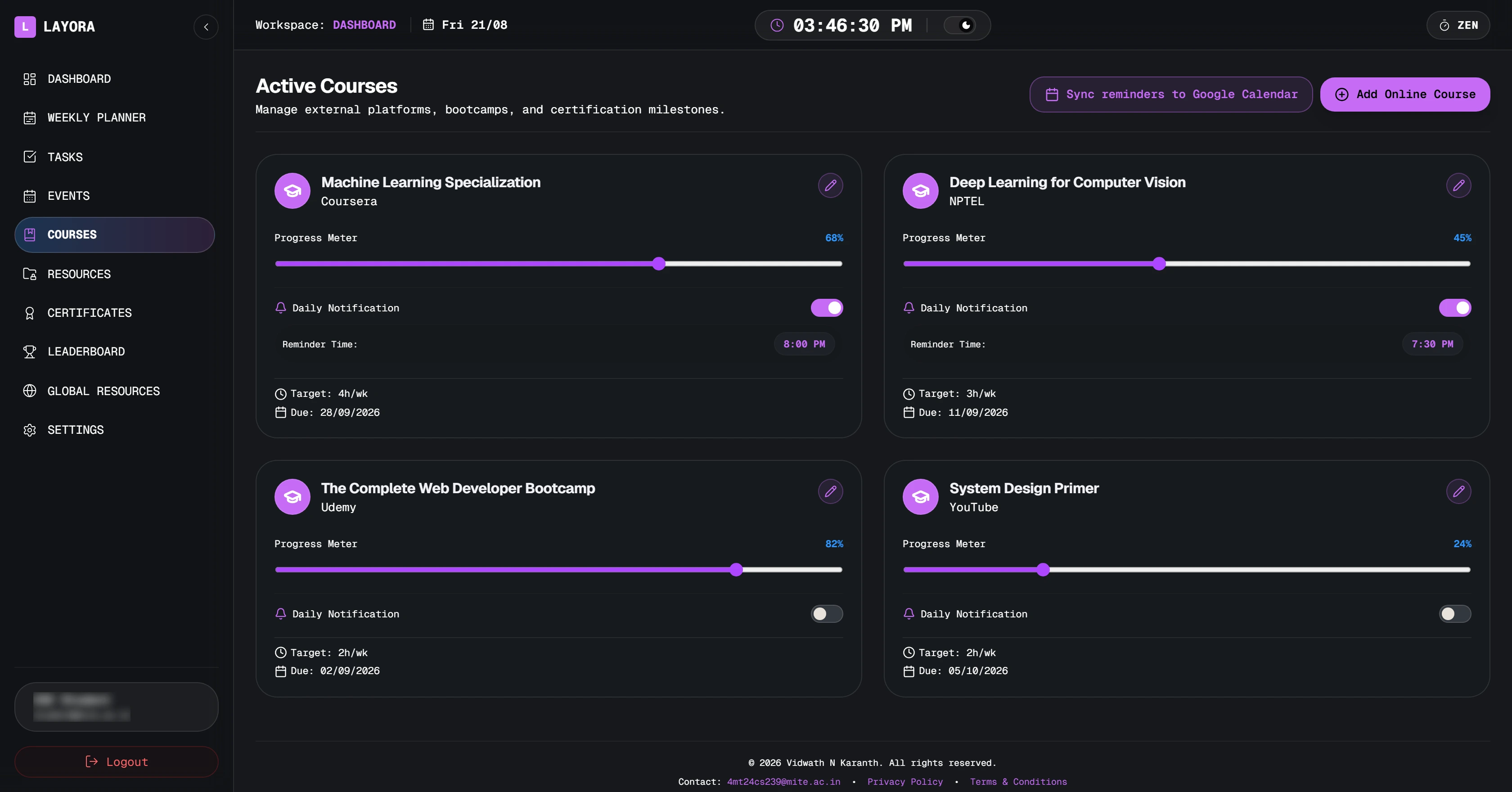Enable ZEN mode
This screenshot has height=792, width=1512.
coord(1458,25)
